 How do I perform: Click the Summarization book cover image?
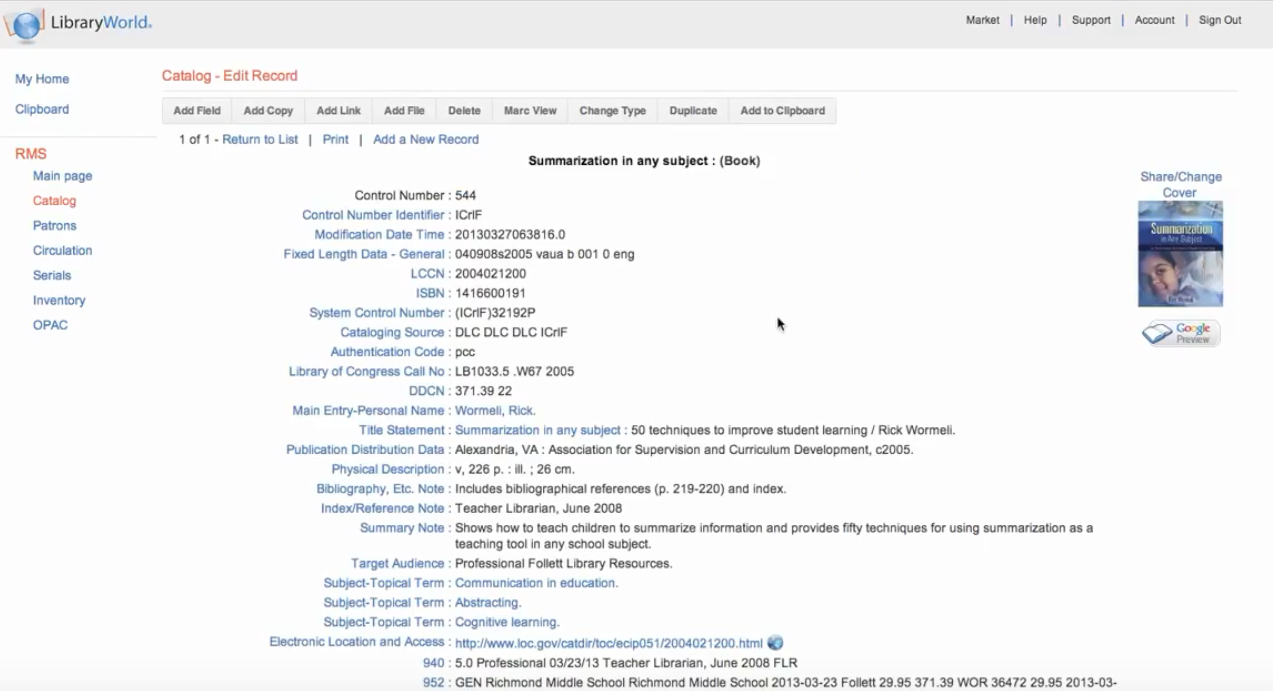pos(1180,253)
